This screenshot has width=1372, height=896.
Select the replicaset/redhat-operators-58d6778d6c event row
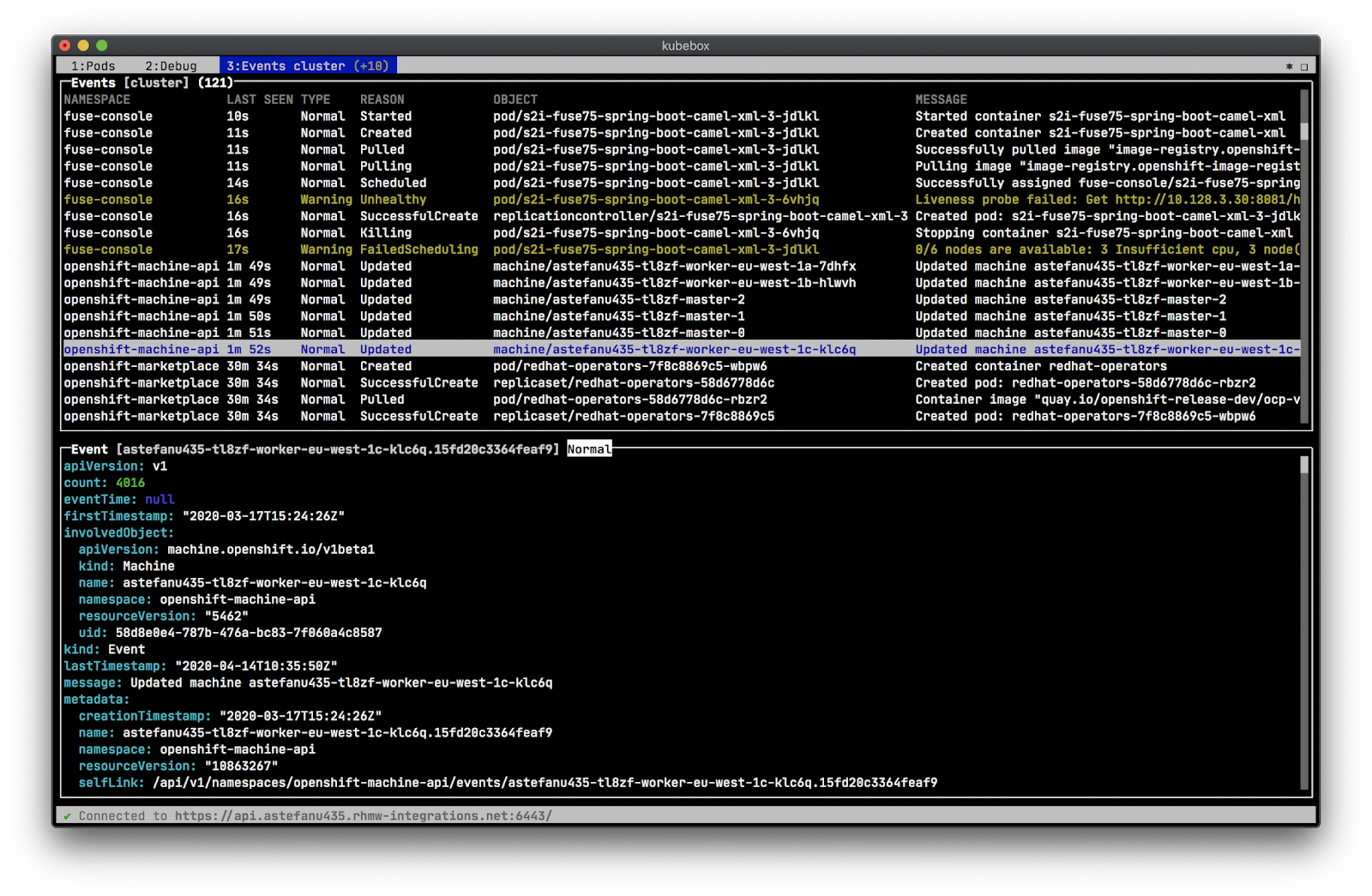[682, 383]
